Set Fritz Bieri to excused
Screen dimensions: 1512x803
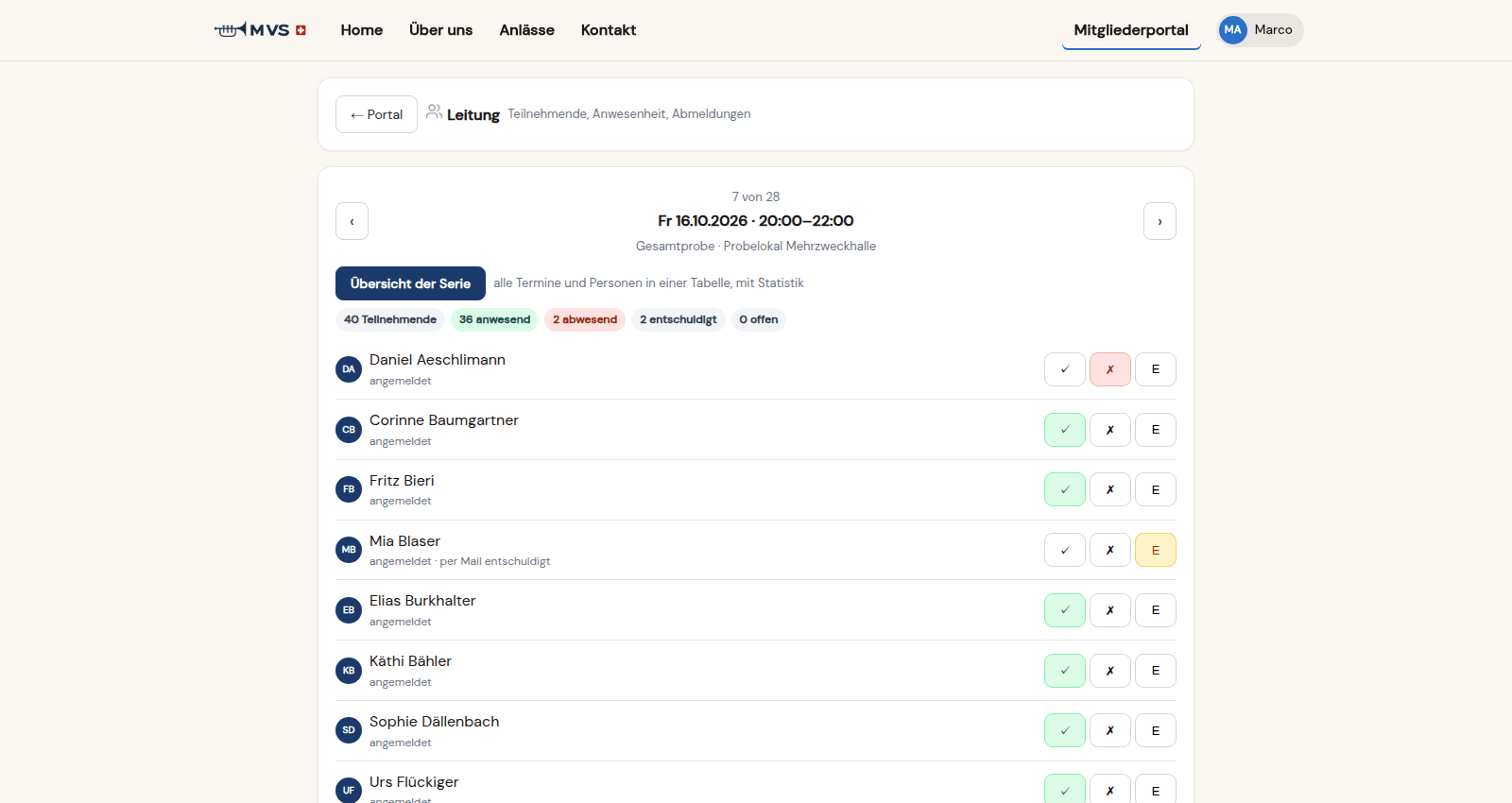[1156, 489]
